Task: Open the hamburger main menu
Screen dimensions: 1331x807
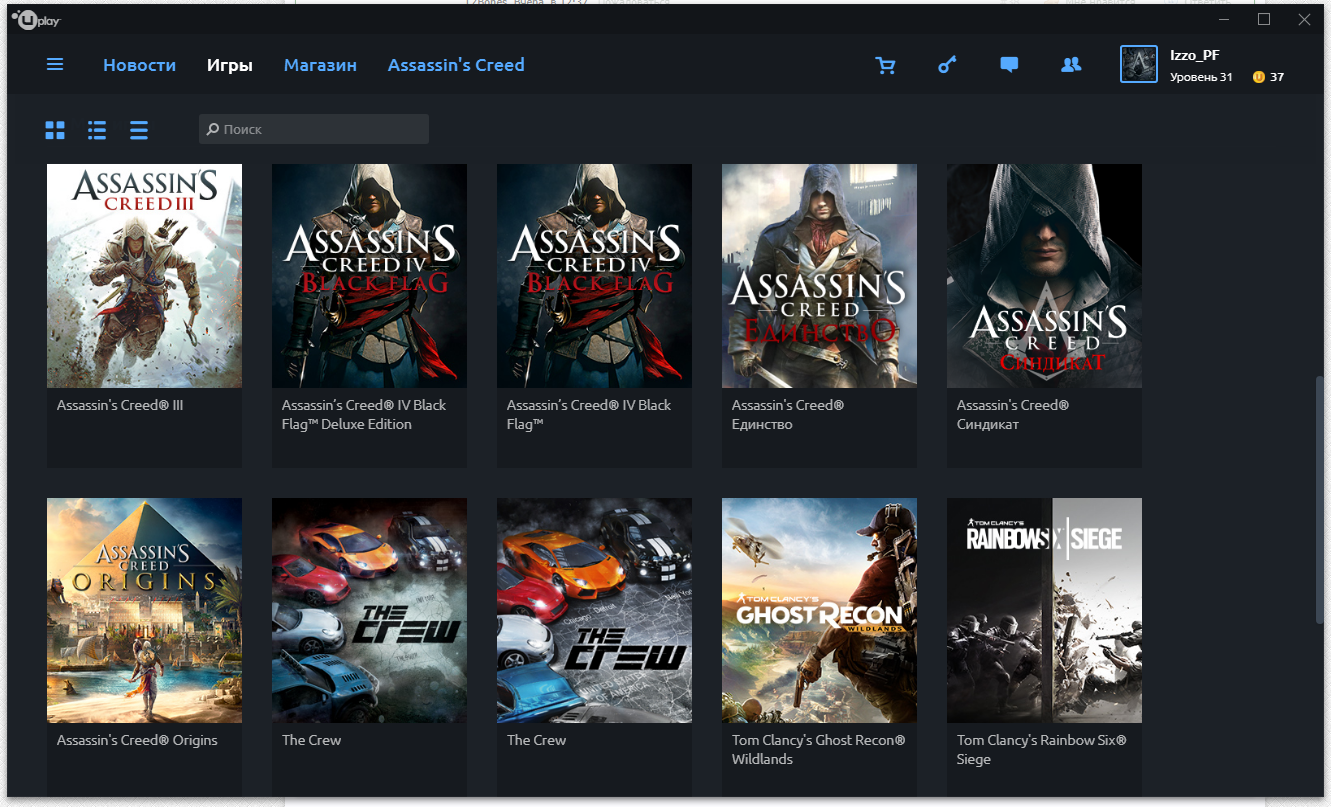Action: tap(55, 64)
